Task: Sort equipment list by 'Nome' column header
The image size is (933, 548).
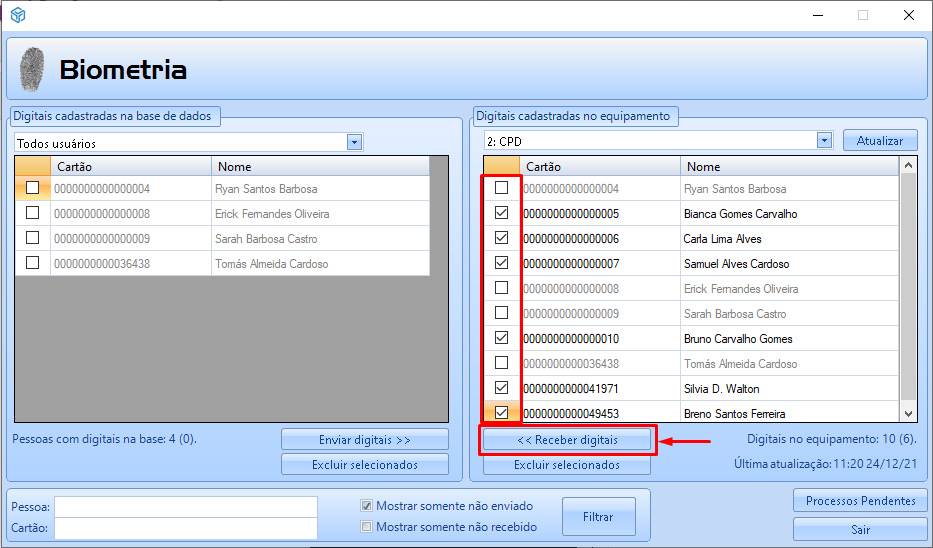Action: click(x=788, y=166)
